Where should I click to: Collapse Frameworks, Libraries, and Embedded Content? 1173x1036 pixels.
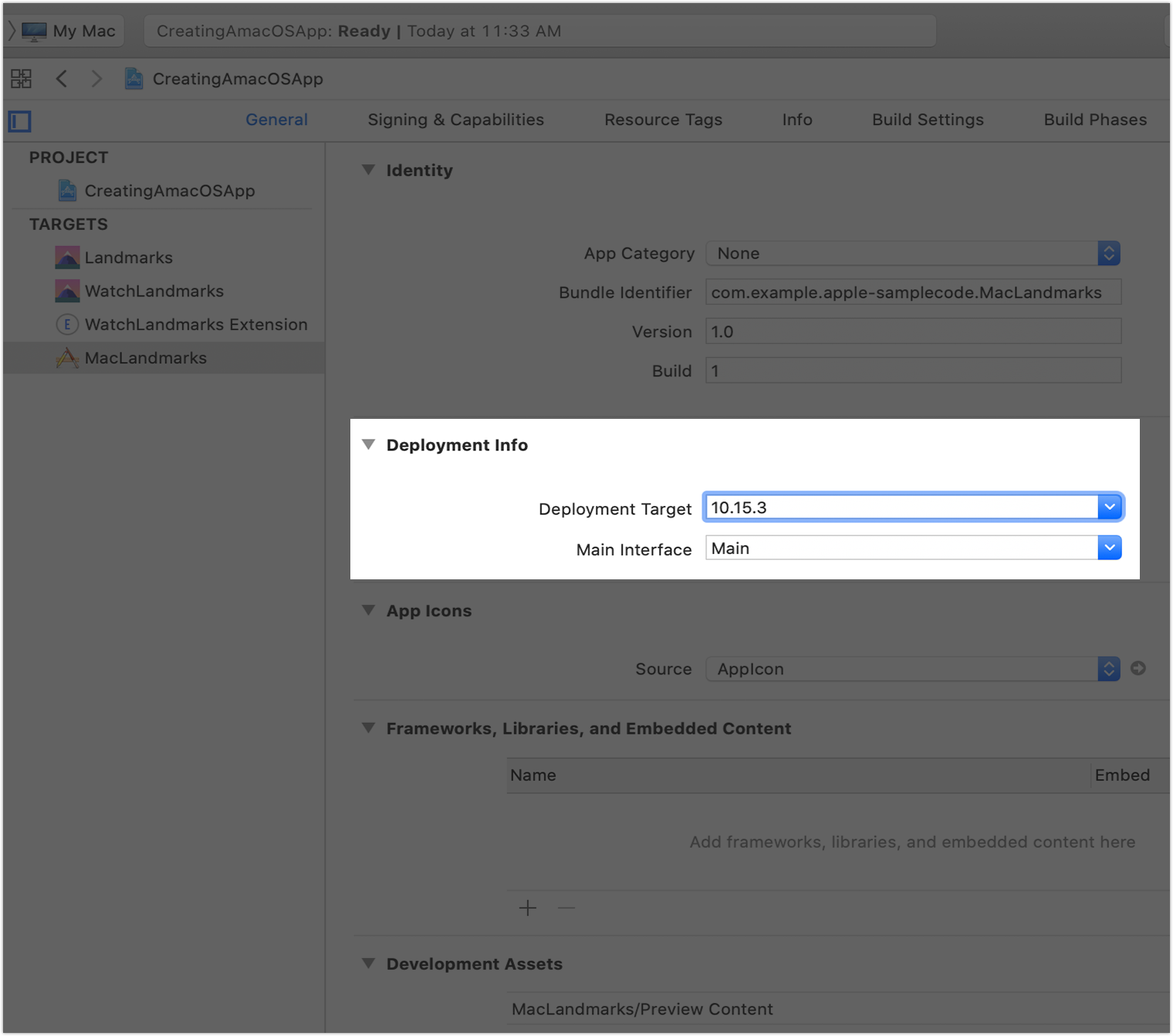coord(369,727)
